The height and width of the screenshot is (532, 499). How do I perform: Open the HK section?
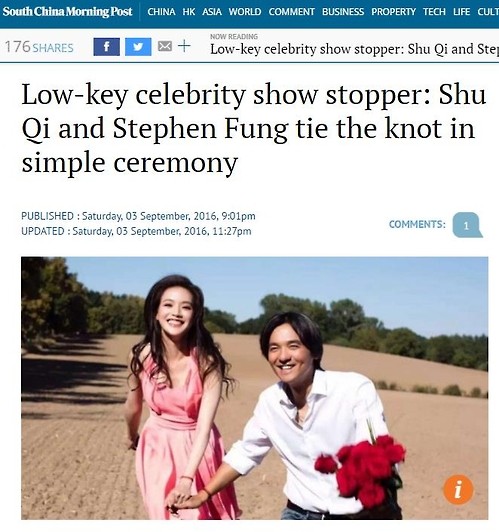(189, 12)
